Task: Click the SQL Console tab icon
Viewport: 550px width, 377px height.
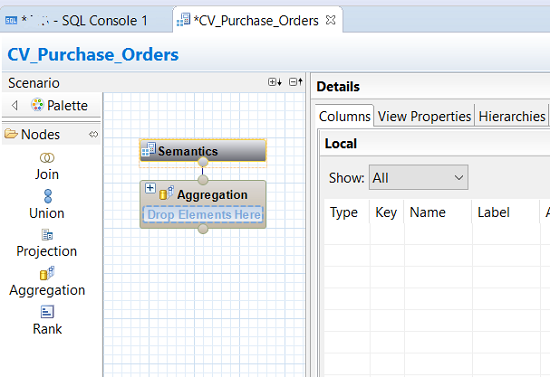Action: coord(11,21)
